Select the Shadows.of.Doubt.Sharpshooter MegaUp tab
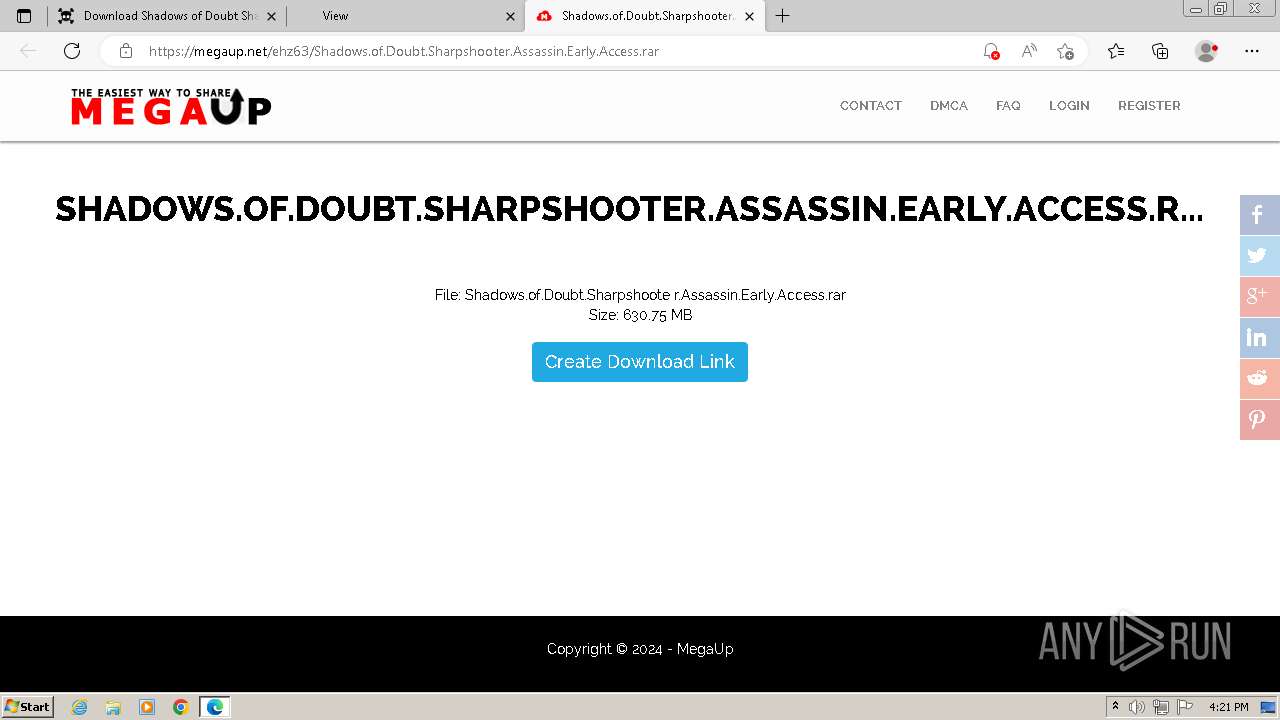The width and height of the screenshot is (1280, 720). [x=644, y=16]
